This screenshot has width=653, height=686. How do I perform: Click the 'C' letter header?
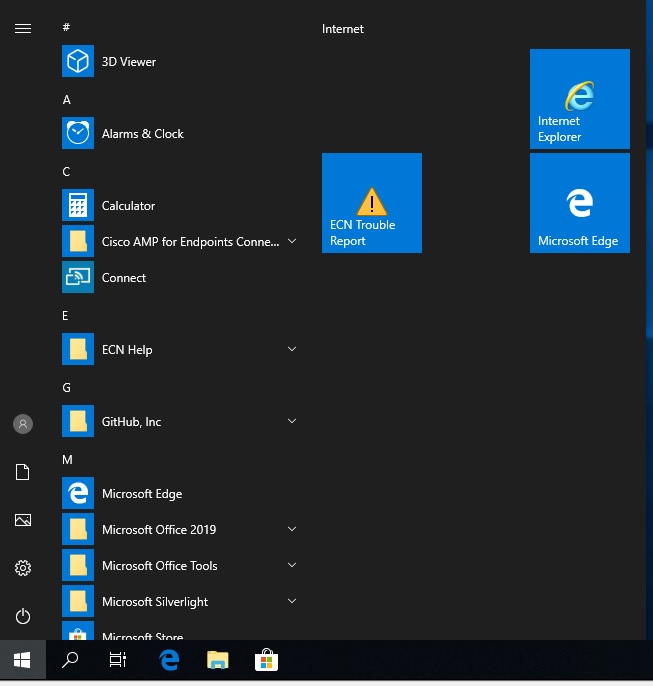[x=66, y=172]
